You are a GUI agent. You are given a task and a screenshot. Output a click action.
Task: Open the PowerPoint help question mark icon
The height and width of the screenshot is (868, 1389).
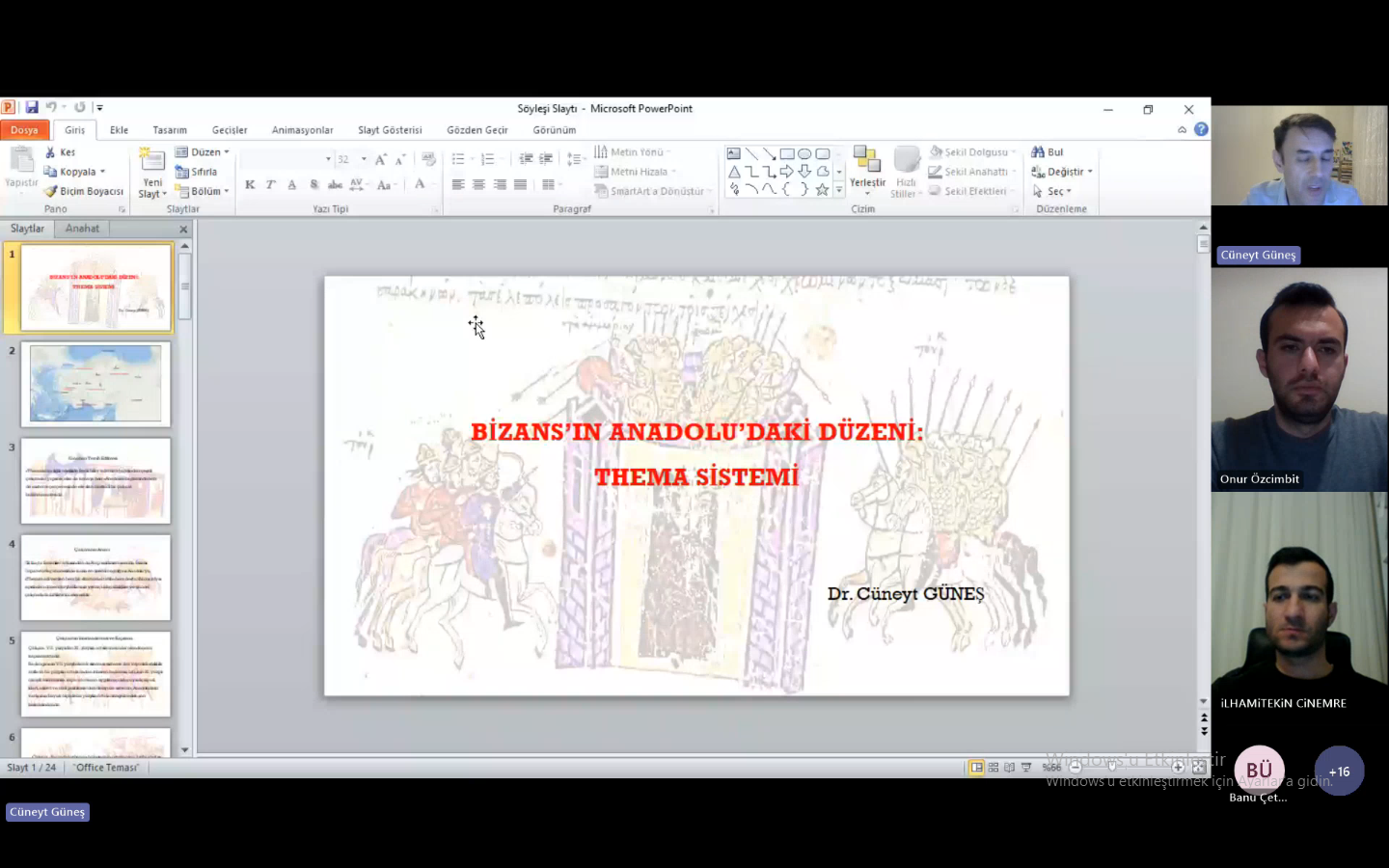tap(1201, 129)
